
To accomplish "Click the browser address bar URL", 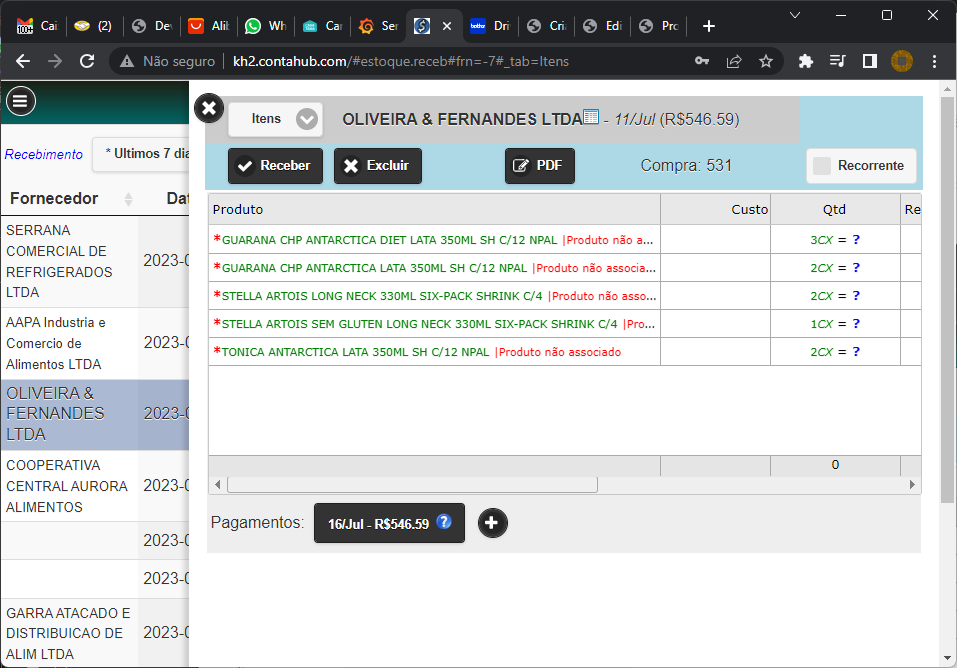I will point(401,61).
